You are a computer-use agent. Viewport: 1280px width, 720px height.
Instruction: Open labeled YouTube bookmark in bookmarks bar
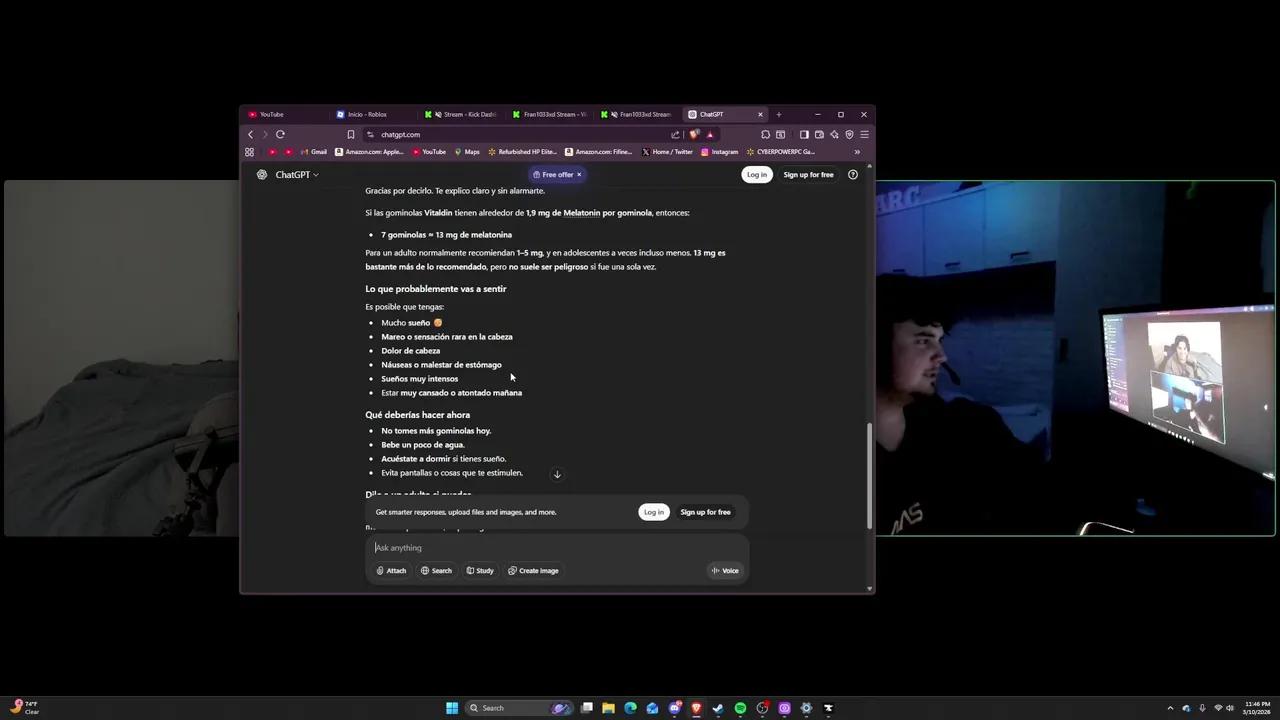click(x=429, y=152)
